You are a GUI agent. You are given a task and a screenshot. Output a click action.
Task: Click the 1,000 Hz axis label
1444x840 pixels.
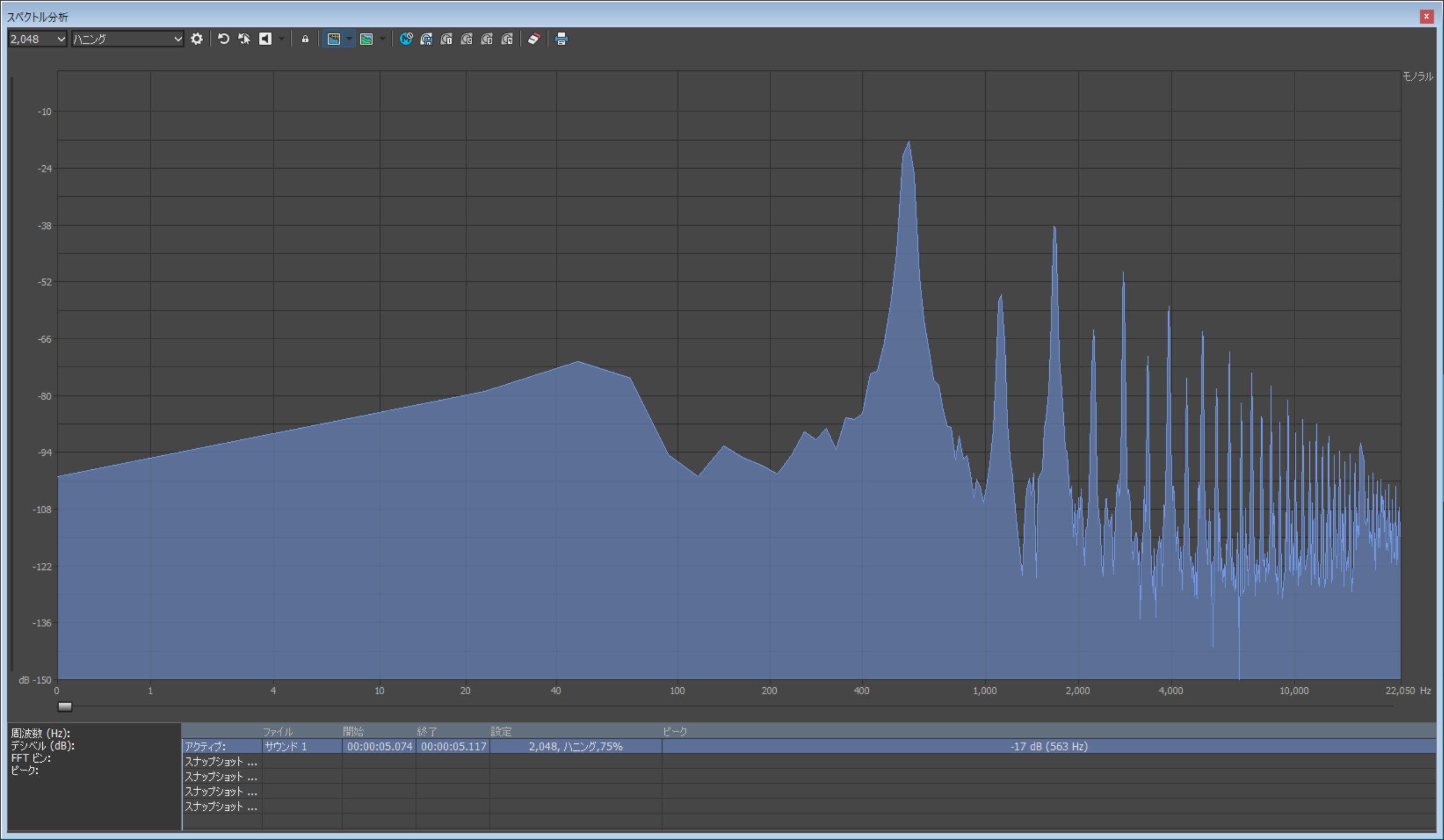[985, 691]
